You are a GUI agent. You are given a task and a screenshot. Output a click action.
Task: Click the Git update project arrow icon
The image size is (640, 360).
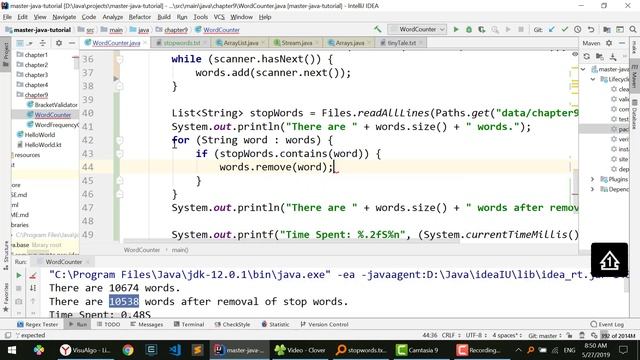click(552, 29)
